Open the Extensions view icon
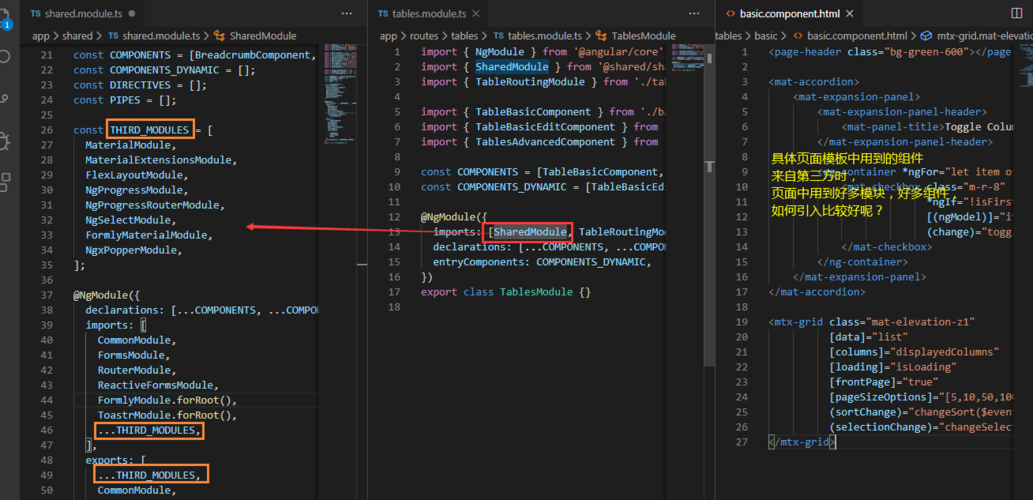 [x=4, y=182]
